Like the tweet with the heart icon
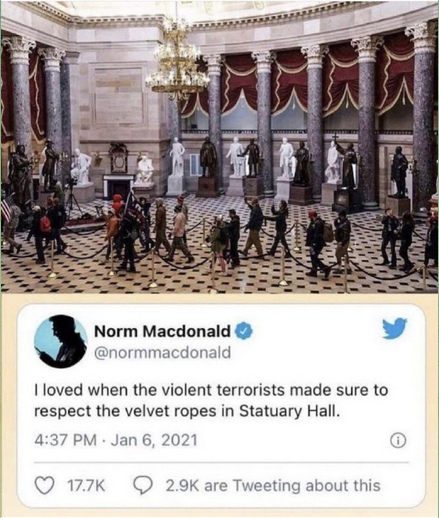The width and height of the screenshot is (439, 518). (x=45, y=485)
